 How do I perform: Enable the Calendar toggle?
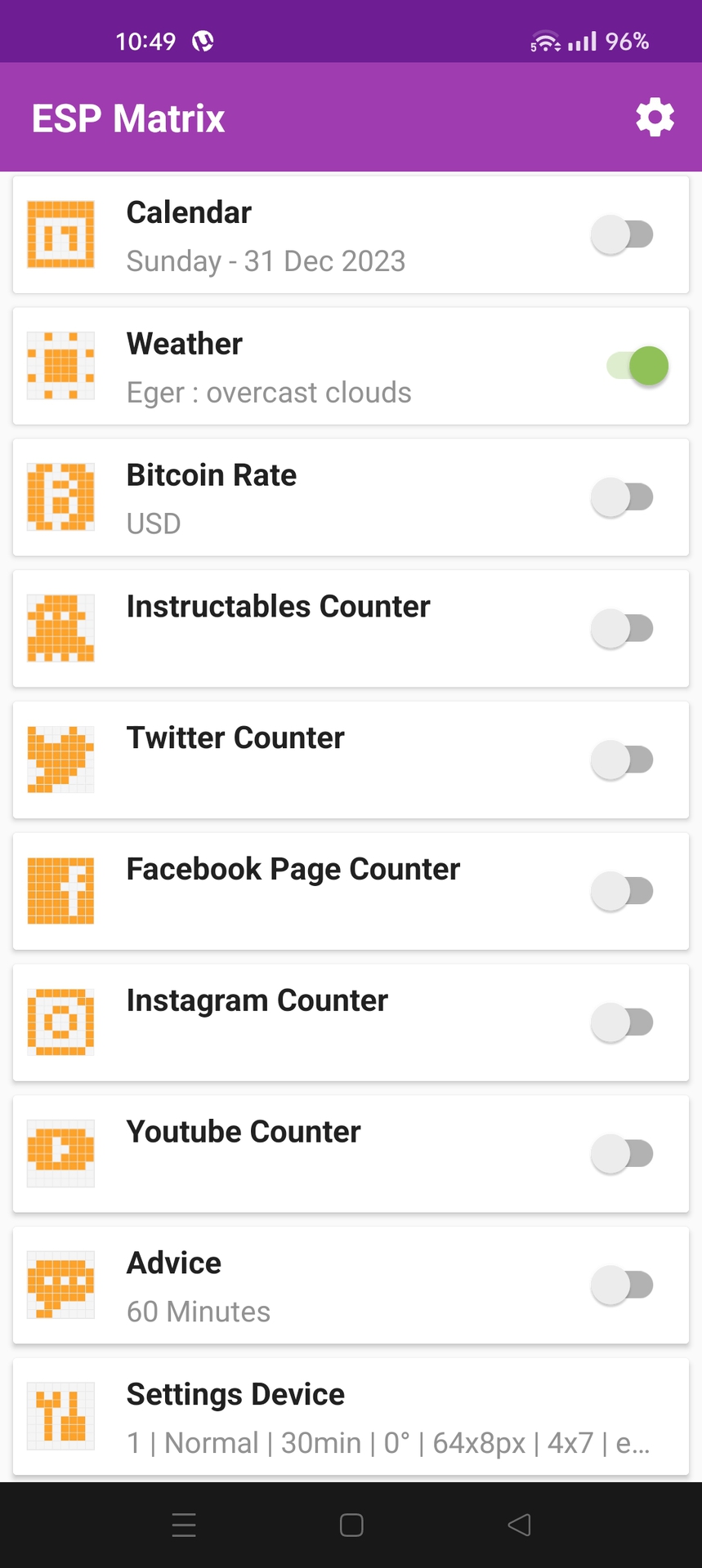click(x=623, y=235)
